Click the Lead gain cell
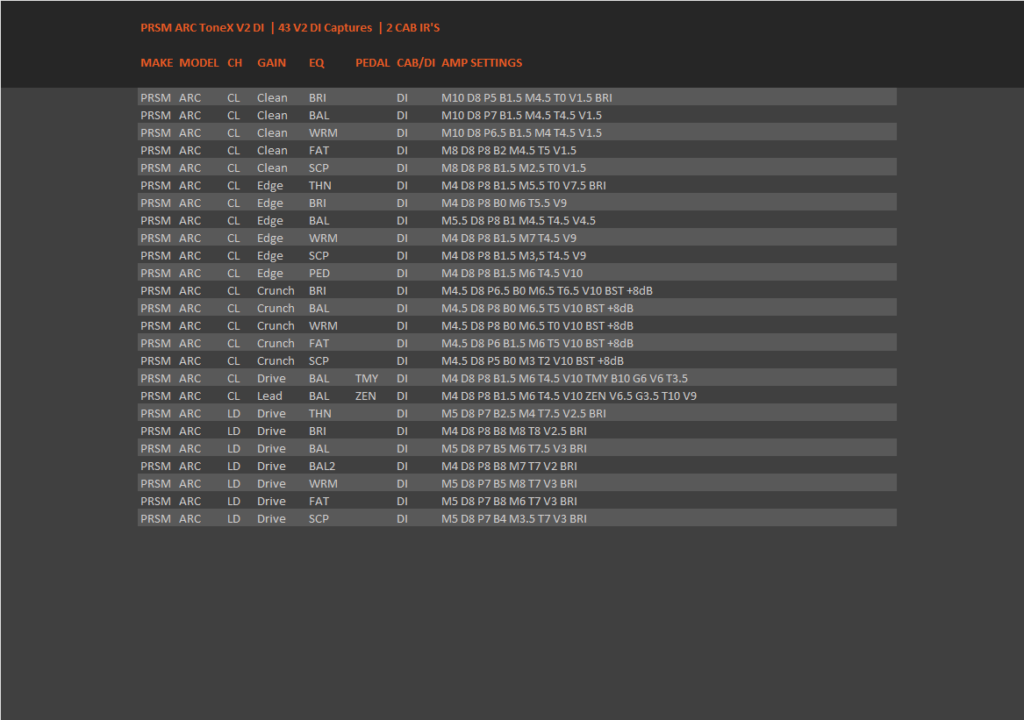 point(270,397)
